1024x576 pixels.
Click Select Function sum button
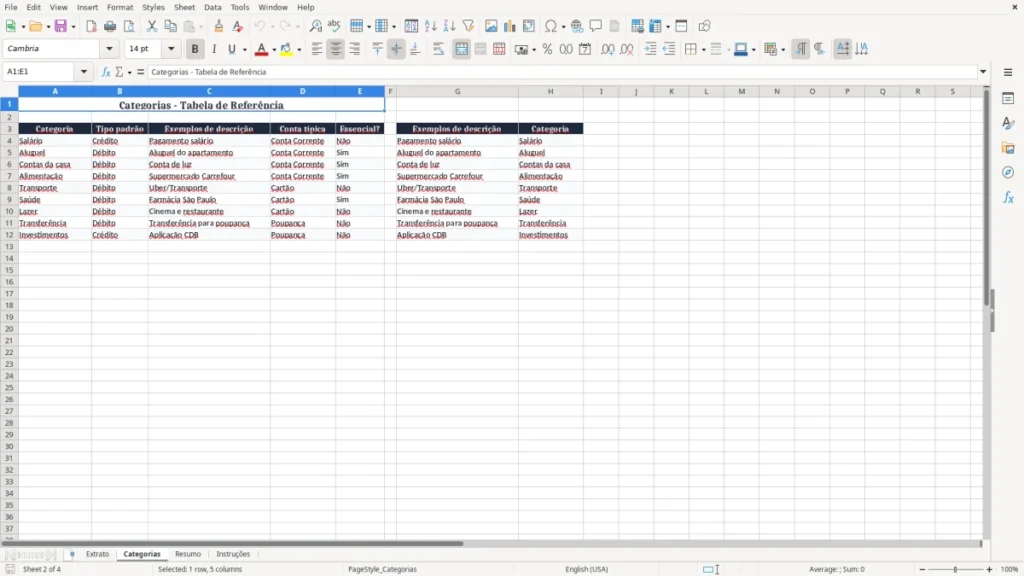(x=119, y=72)
